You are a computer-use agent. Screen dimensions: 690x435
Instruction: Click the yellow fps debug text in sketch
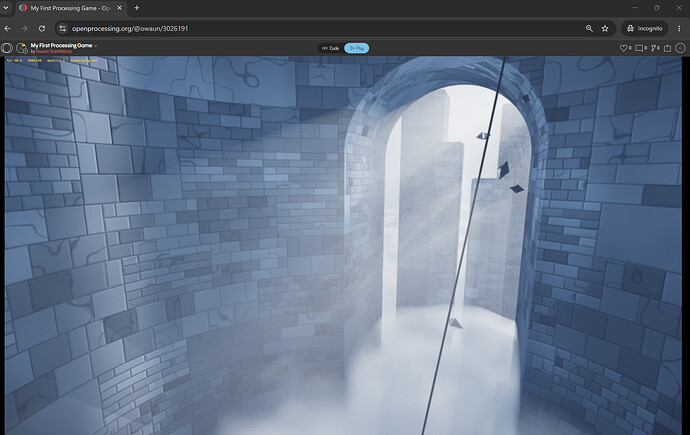(x=52, y=60)
